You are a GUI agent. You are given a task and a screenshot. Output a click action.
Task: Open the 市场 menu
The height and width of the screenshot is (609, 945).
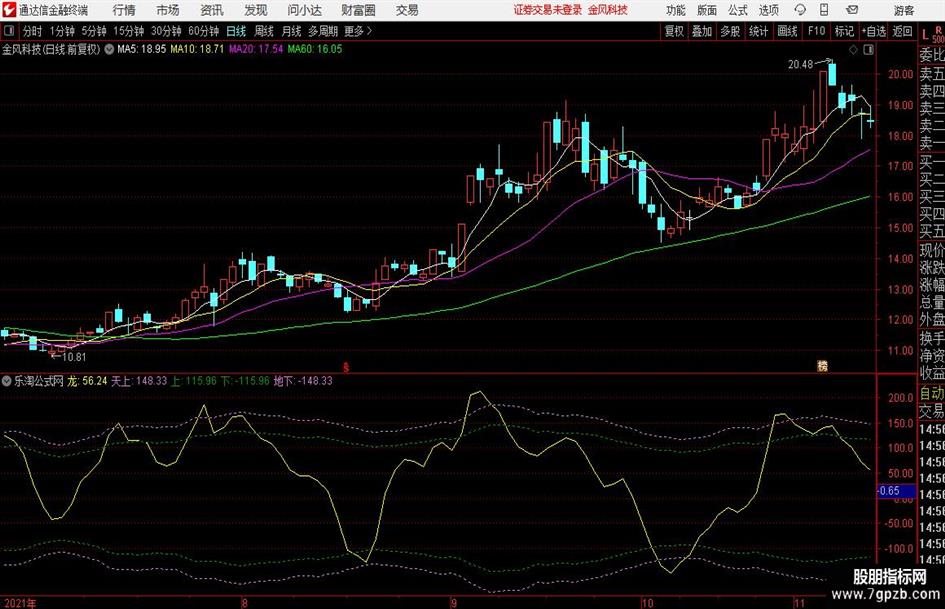(168, 10)
